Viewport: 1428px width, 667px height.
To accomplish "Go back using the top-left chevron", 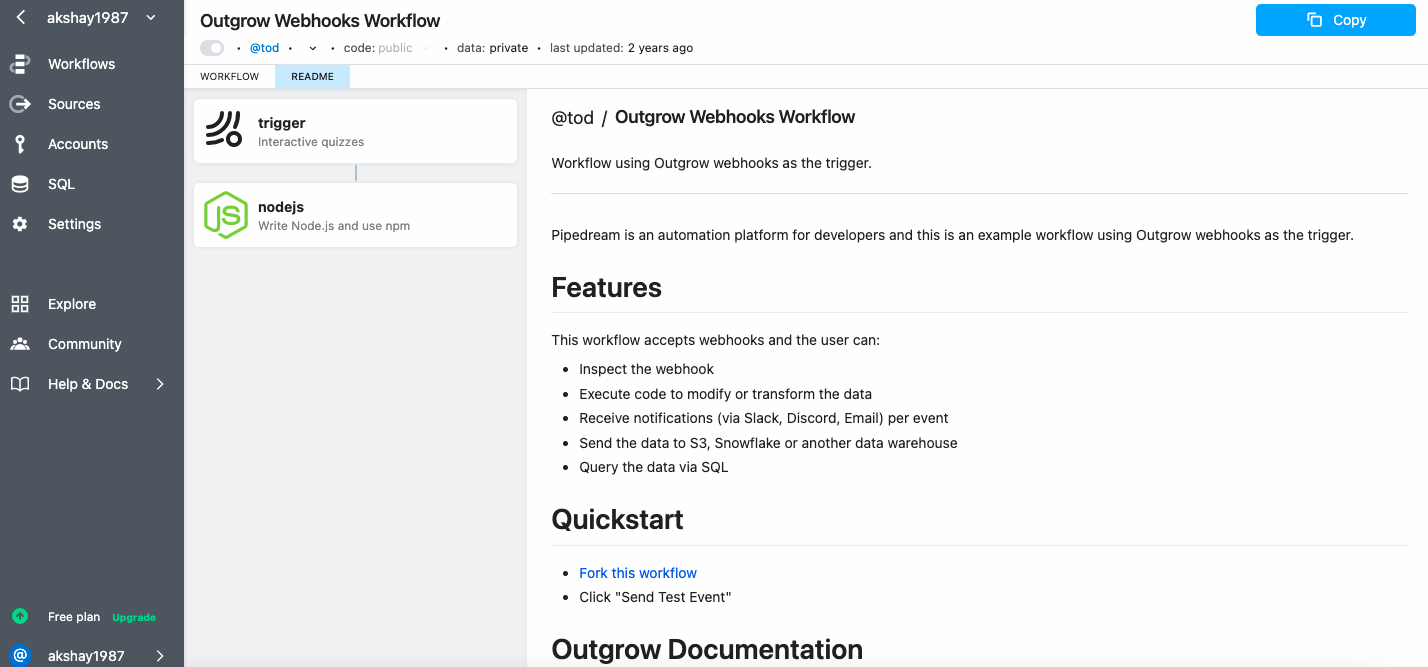I will tap(20, 17).
